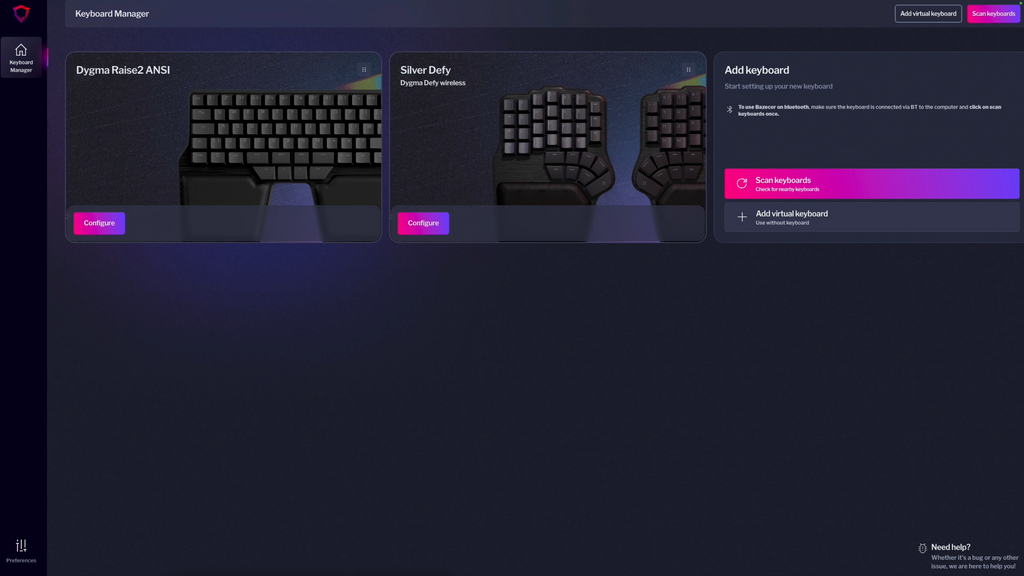Click the Dygma logo in the sidebar
Image resolution: width=1024 pixels, height=576 pixels.
click(21, 14)
